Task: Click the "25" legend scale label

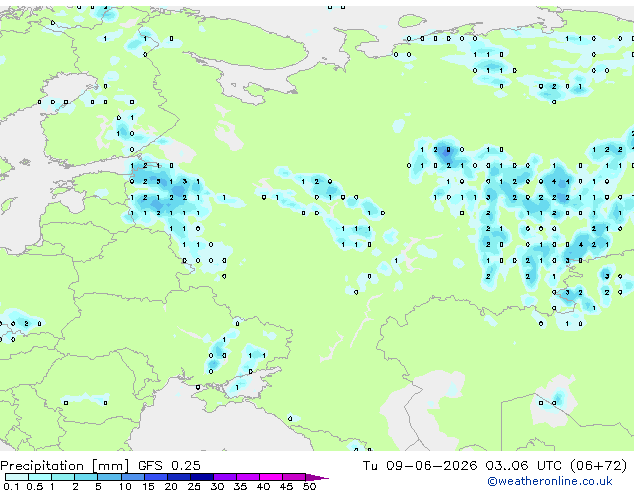Action: coord(194,486)
